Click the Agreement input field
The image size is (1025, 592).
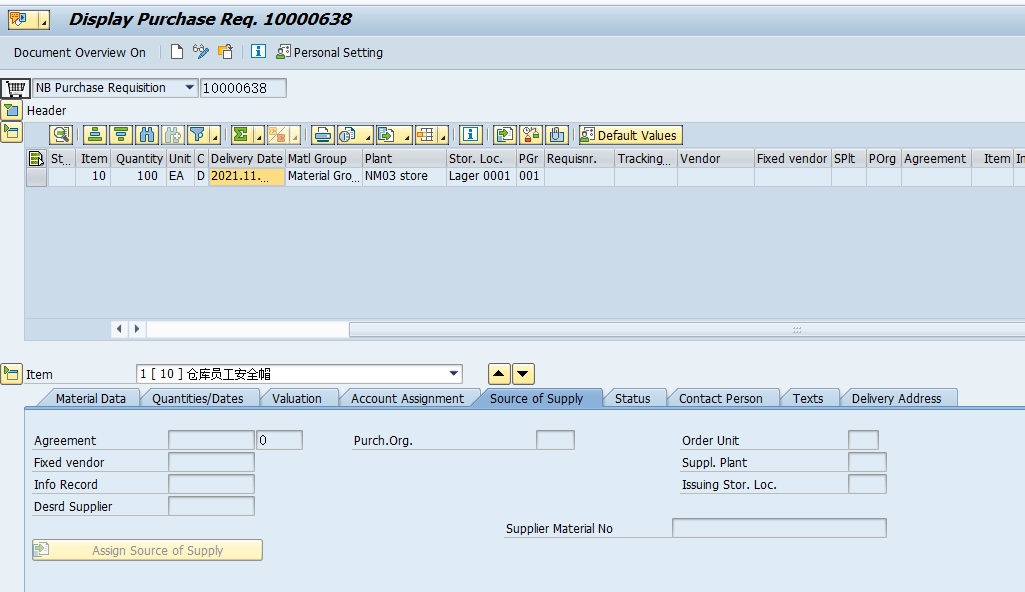(x=211, y=440)
